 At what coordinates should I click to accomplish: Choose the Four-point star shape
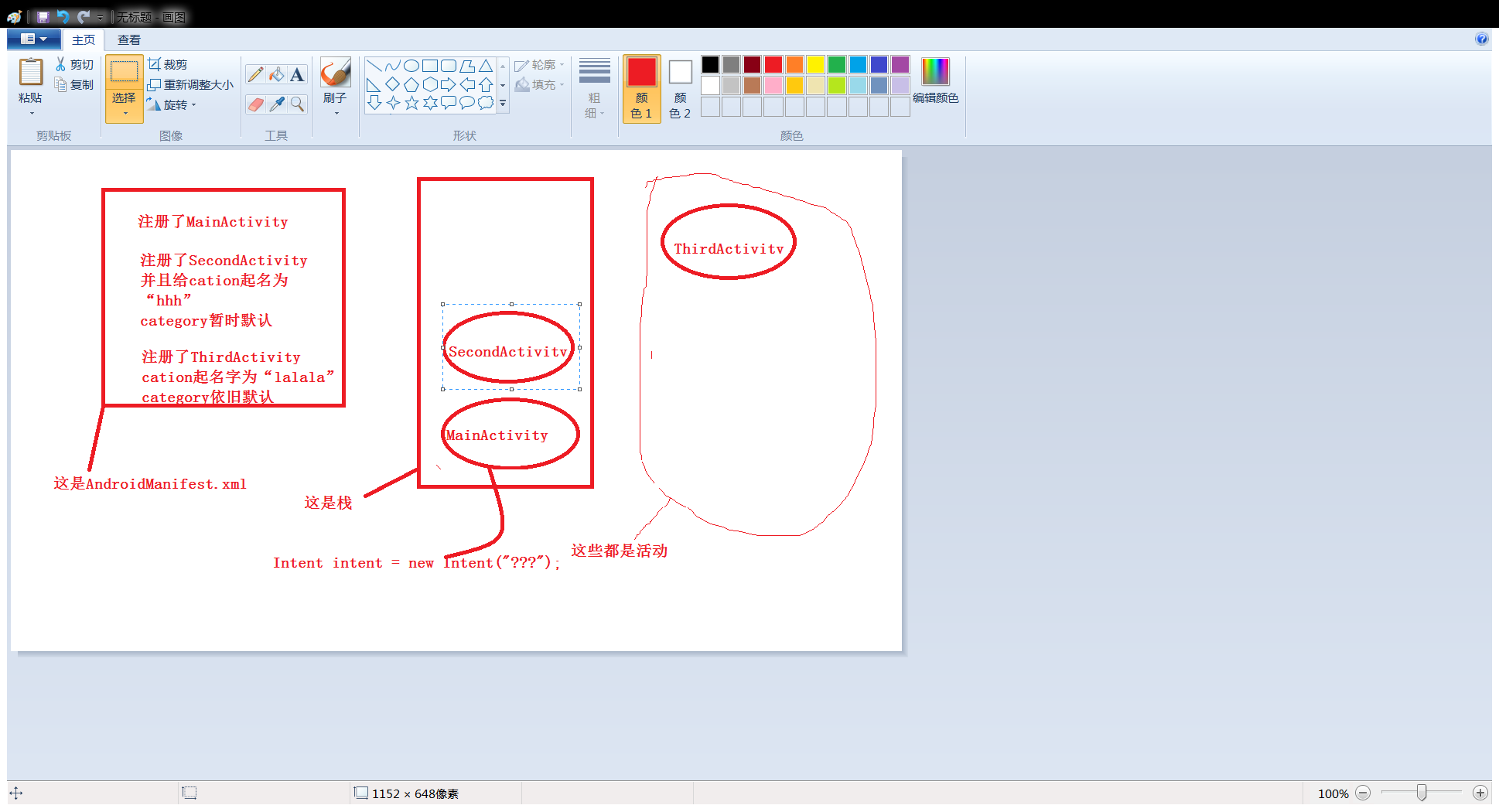tap(392, 103)
